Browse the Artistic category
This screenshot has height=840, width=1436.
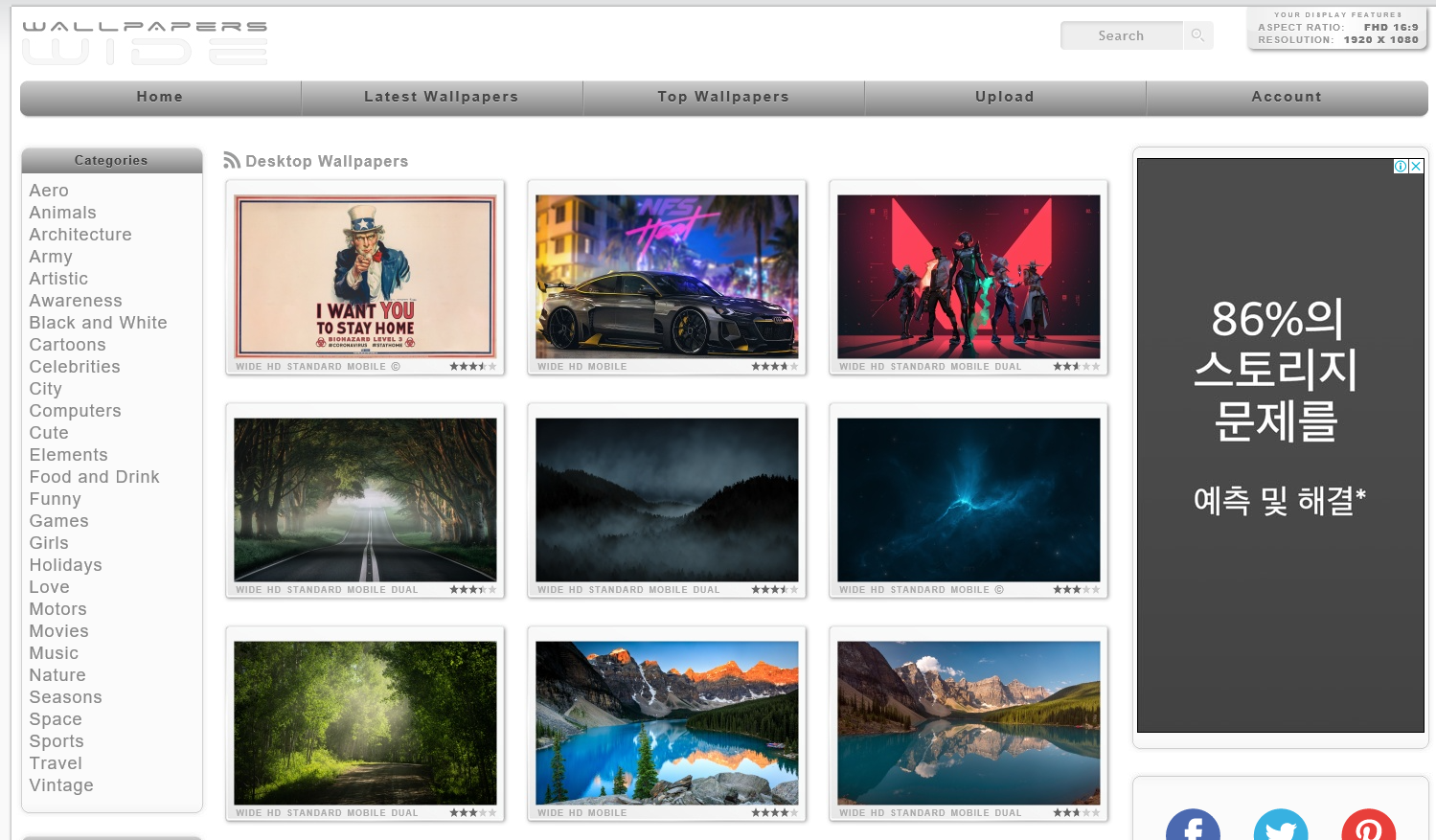click(x=58, y=279)
